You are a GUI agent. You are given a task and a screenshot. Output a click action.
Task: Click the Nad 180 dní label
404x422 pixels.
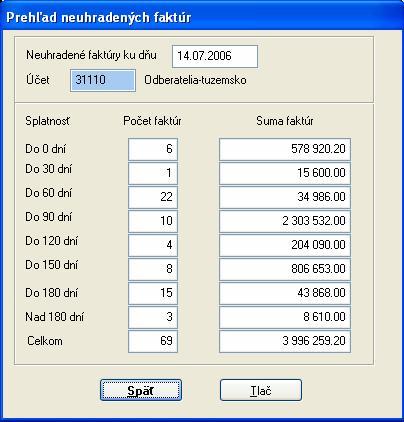tap(55, 317)
